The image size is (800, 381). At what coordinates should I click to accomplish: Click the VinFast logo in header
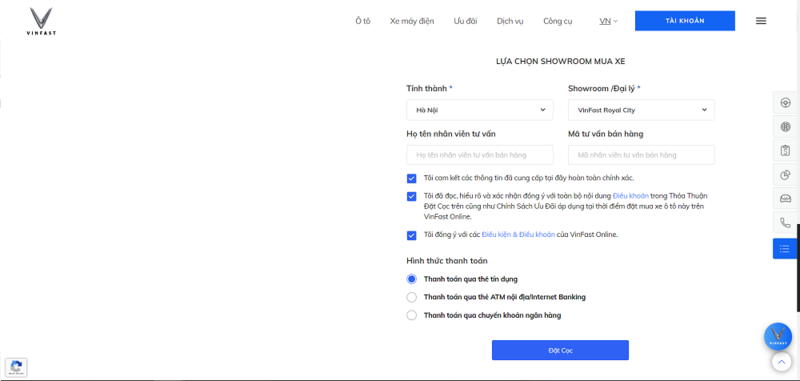tap(41, 21)
